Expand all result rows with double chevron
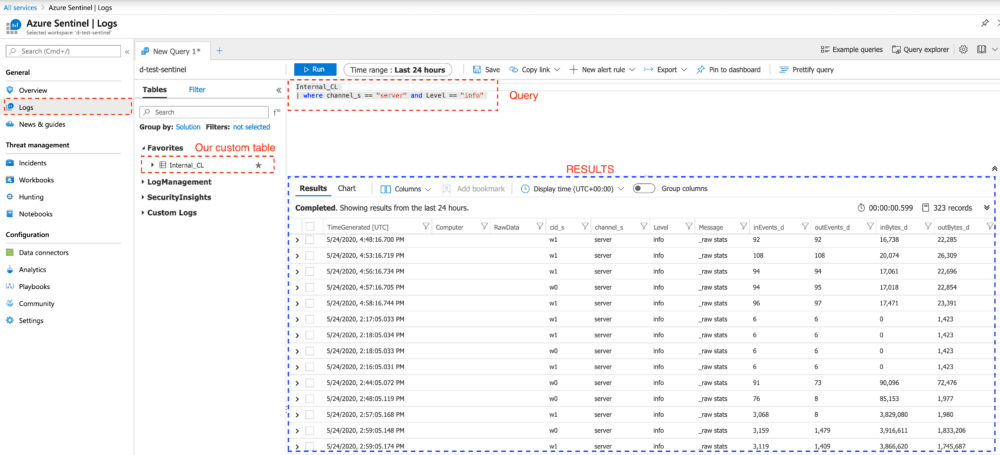 click(987, 207)
